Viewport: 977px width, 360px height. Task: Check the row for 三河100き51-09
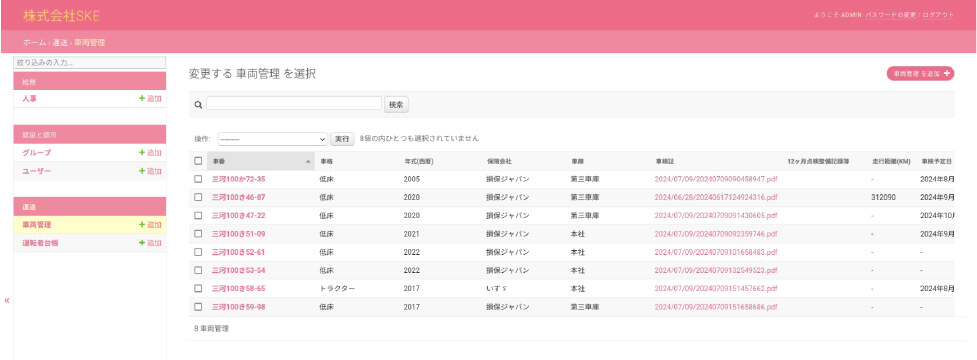198,234
